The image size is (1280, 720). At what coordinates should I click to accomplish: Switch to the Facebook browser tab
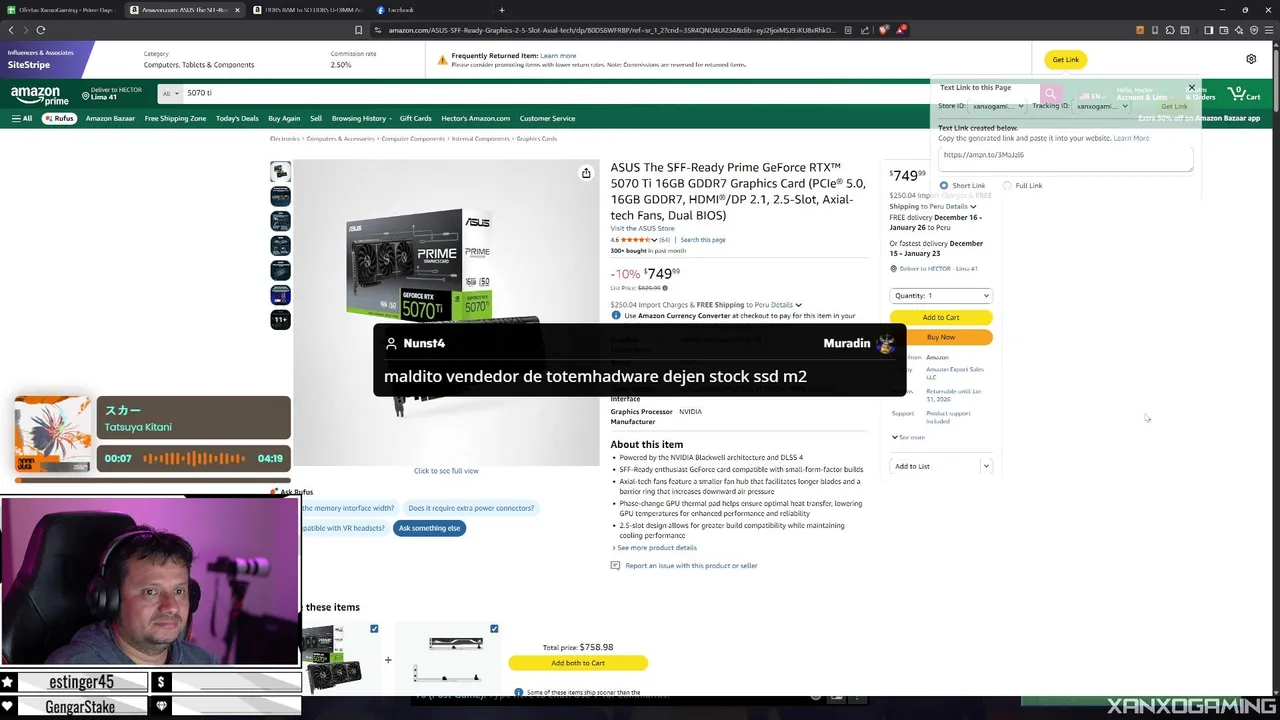401,10
